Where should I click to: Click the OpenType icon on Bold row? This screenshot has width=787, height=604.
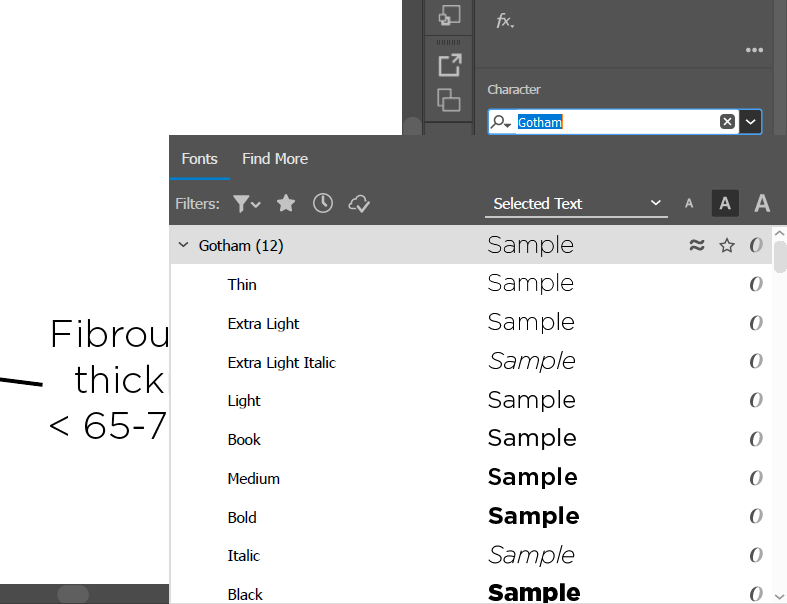coord(756,517)
